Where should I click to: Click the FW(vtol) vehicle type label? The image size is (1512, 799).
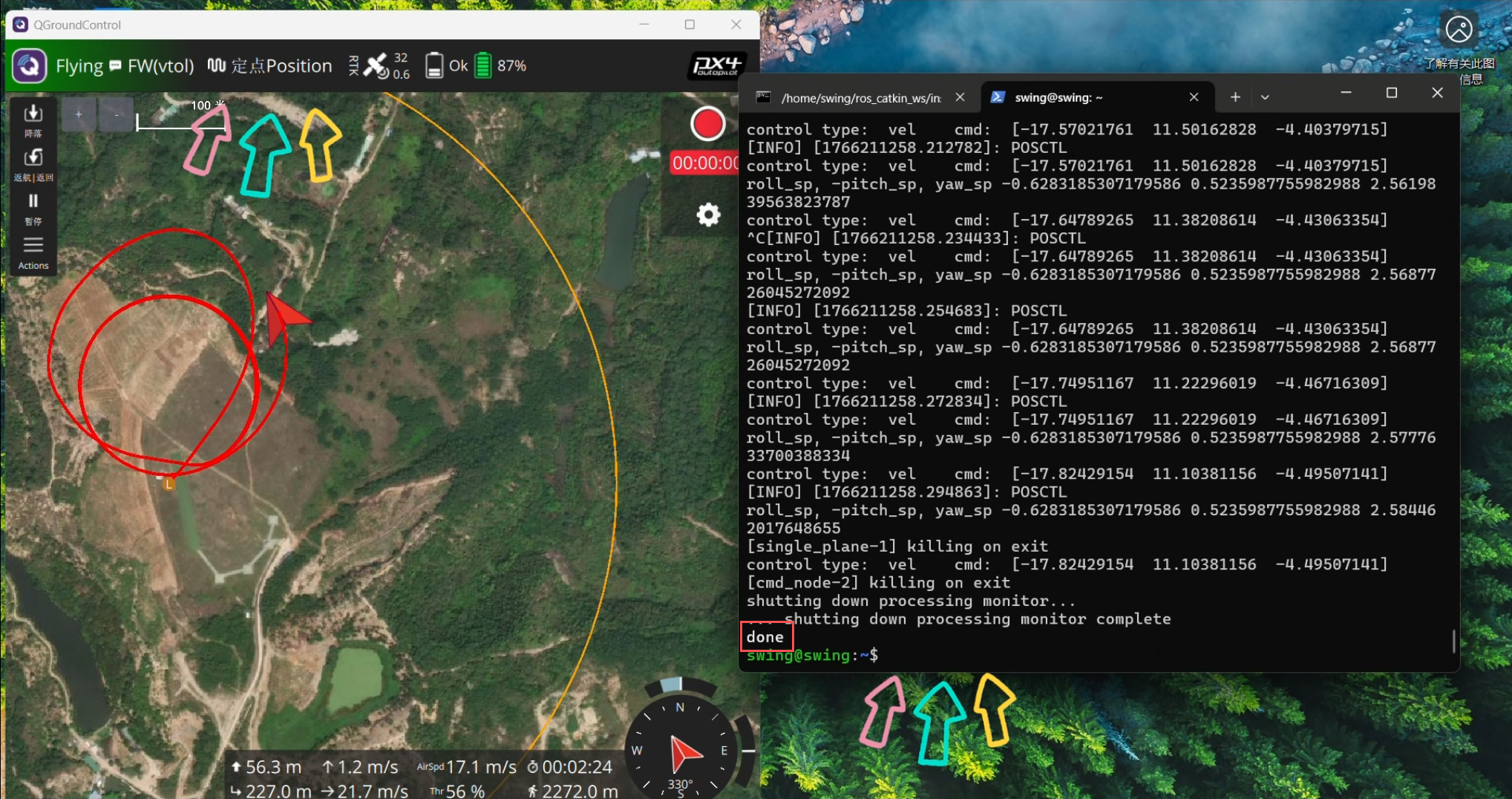tap(161, 66)
